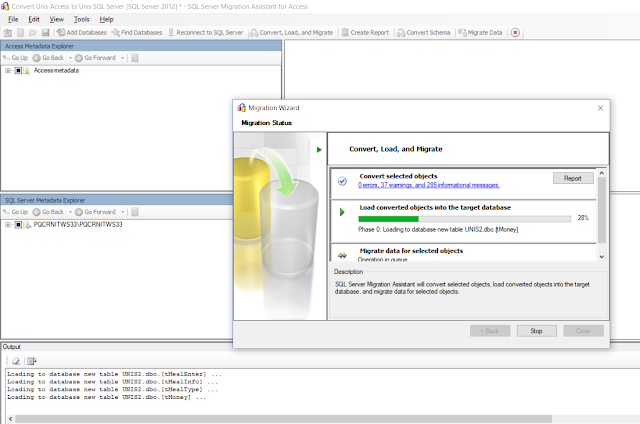Click the Clear output eraser icon

[16, 361]
